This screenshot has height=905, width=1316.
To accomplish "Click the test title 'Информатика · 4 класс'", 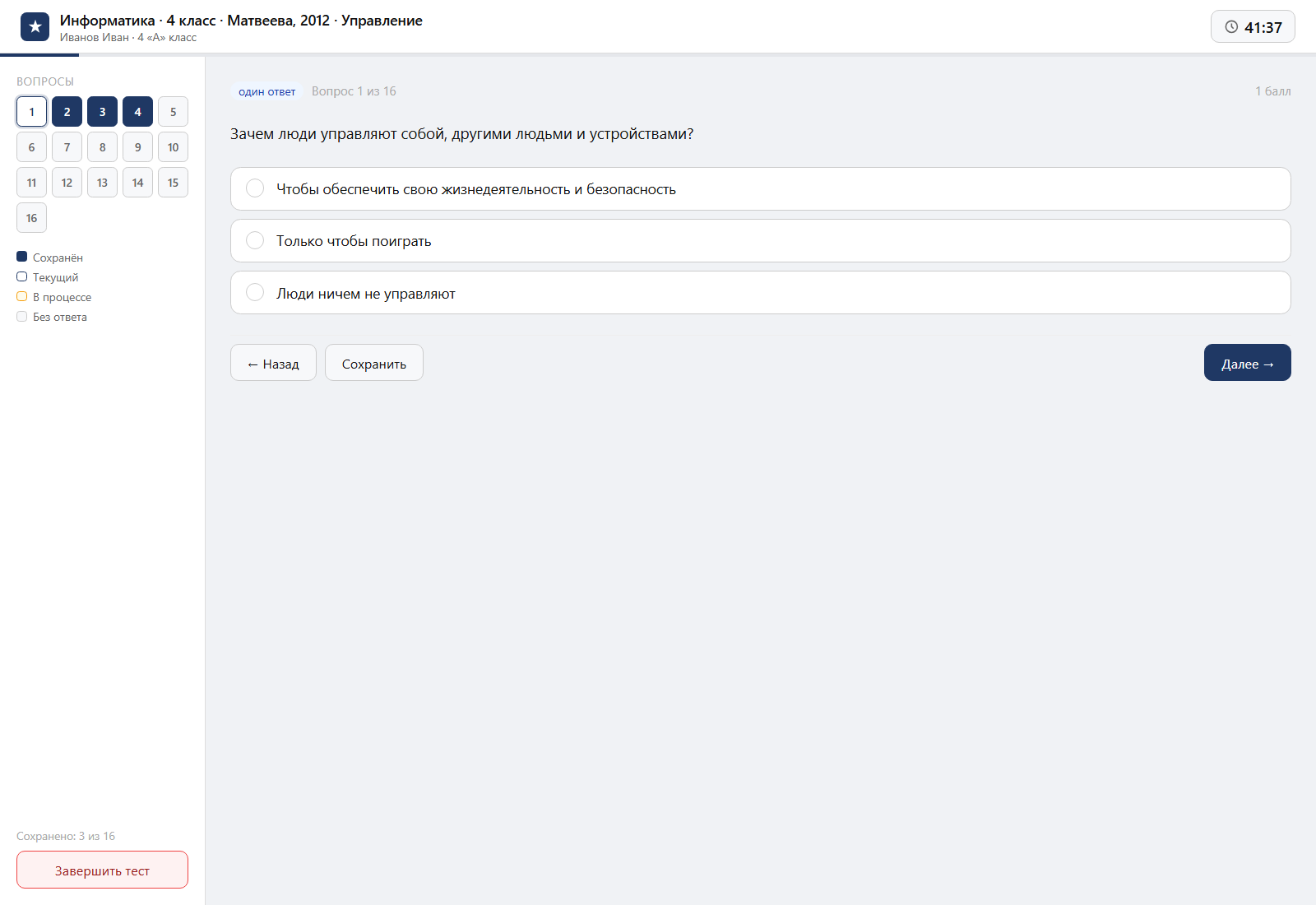I will click(137, 21).
